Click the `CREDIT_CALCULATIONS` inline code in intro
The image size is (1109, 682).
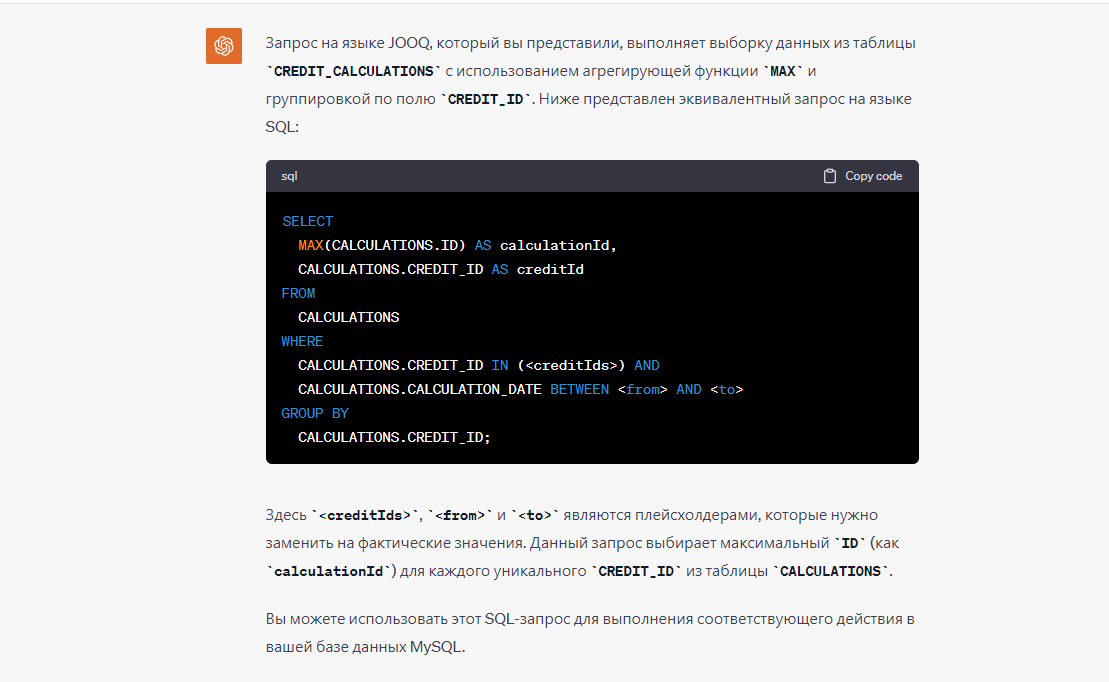point(354,71)
